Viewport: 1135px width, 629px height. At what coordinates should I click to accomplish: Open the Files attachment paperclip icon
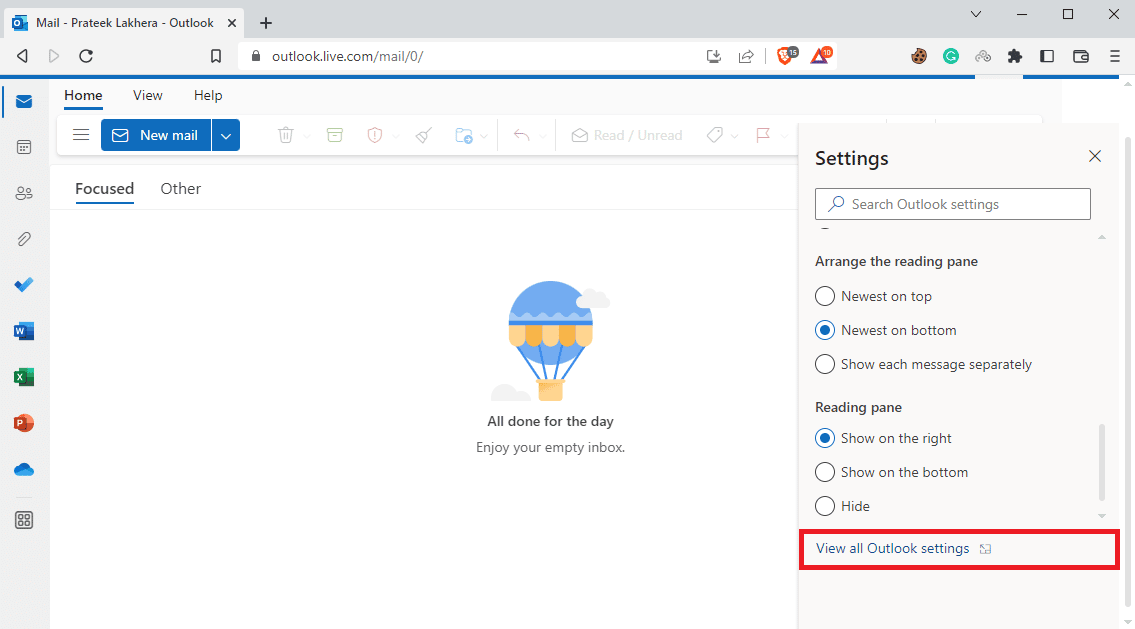(x=24, y=239)
